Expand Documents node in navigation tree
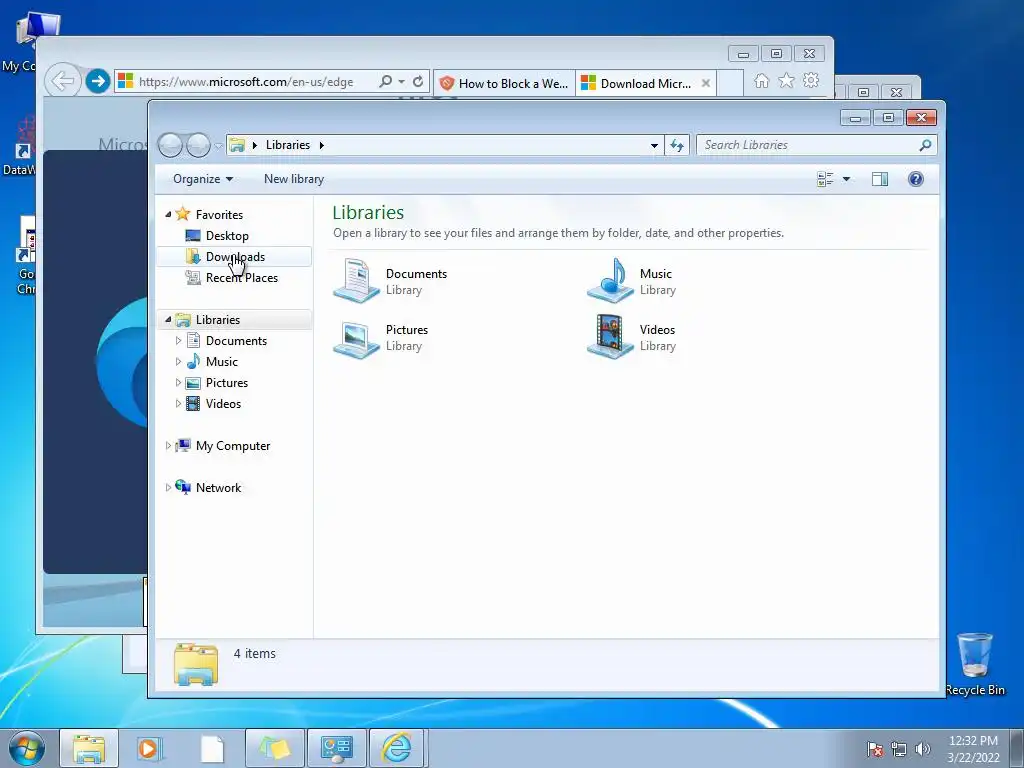1024x768 pixels. point(178,340)
